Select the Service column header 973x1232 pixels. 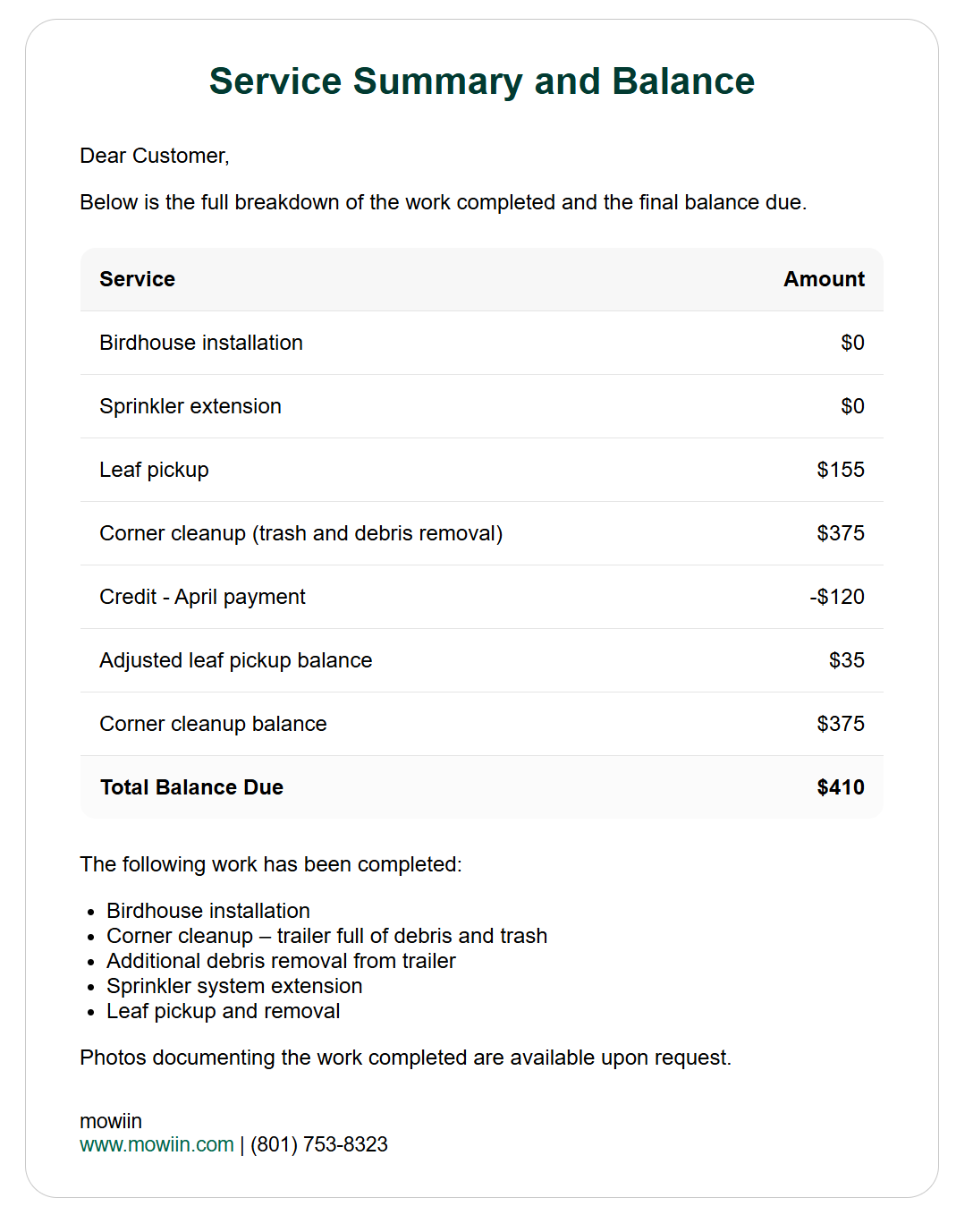click(138, 279)
